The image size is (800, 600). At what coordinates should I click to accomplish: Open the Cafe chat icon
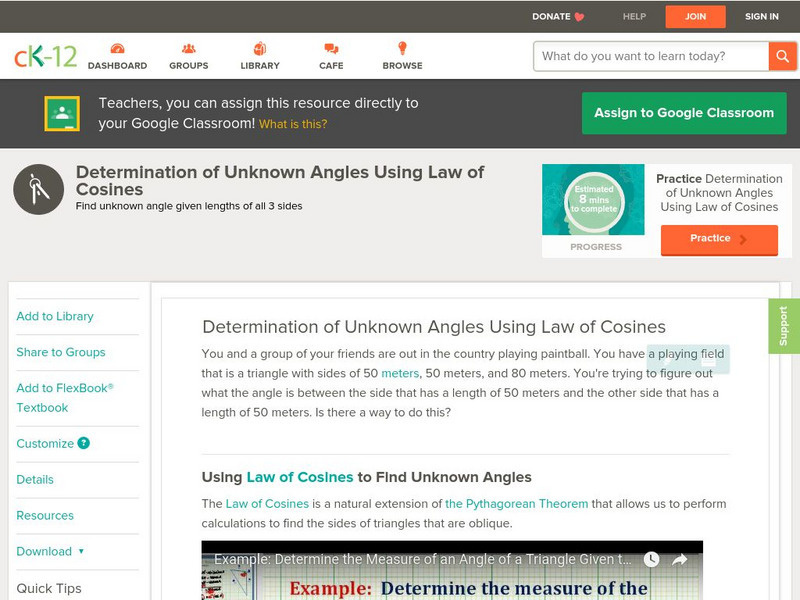(331, 49)
